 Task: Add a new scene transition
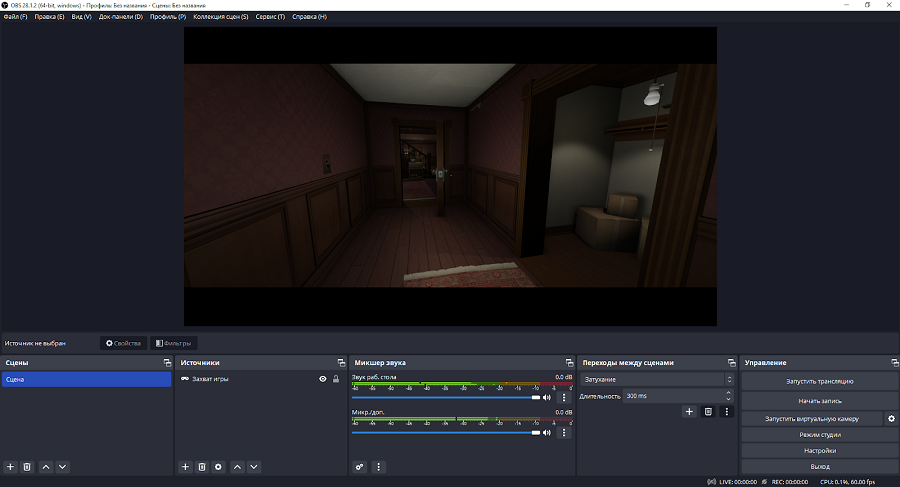coord(689,411)
